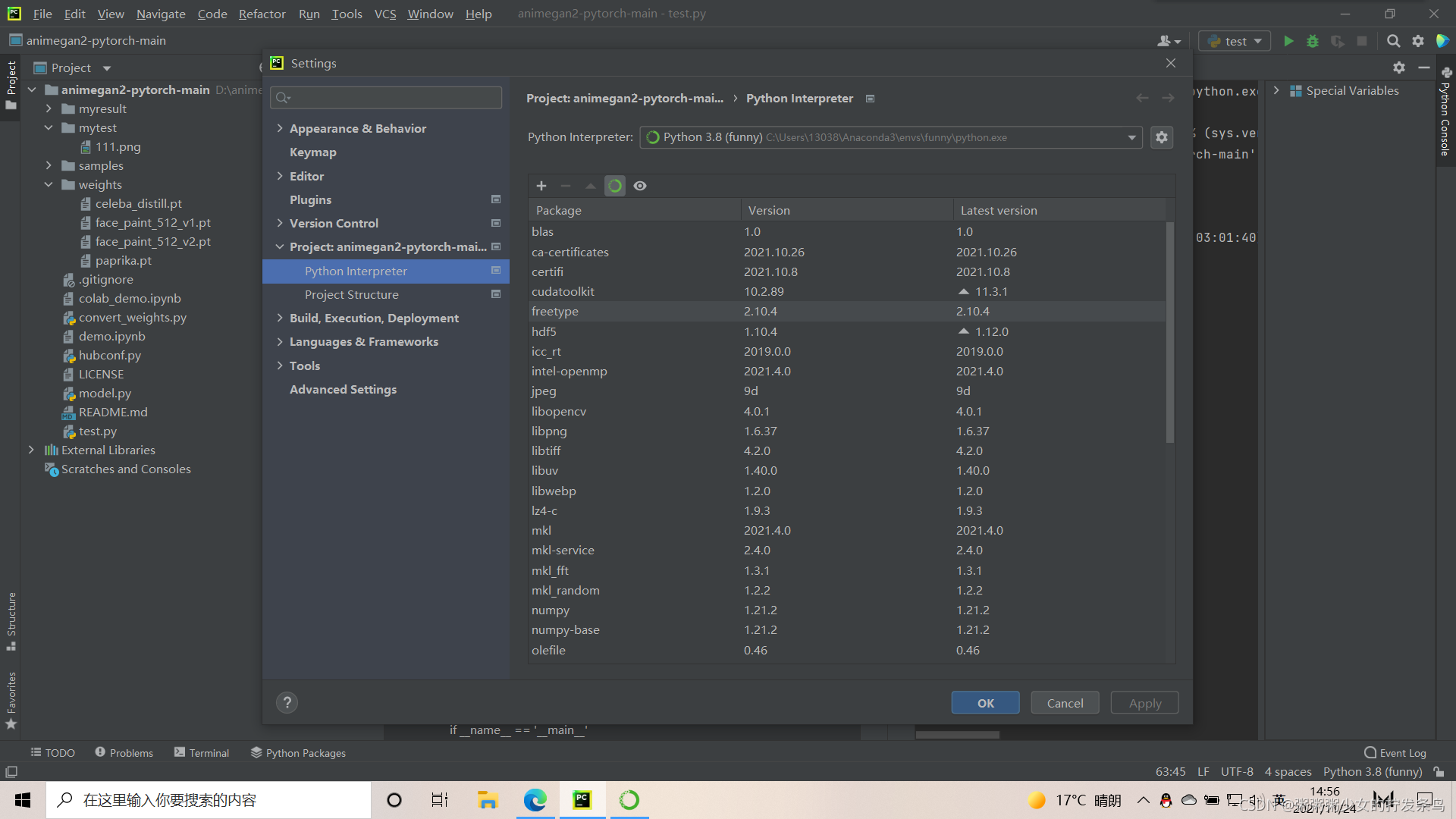Open the File menu
The height and width of the screenshot is (819, 1456).
(42, 14)
